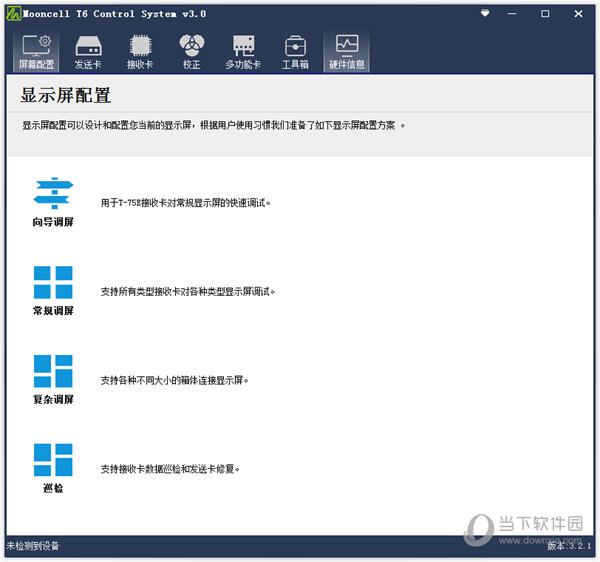Launch the 巡检 inspection tiles icon
The width and height of the screenshot is (600, 562).
pyautogui.click(x=53, y=460)
